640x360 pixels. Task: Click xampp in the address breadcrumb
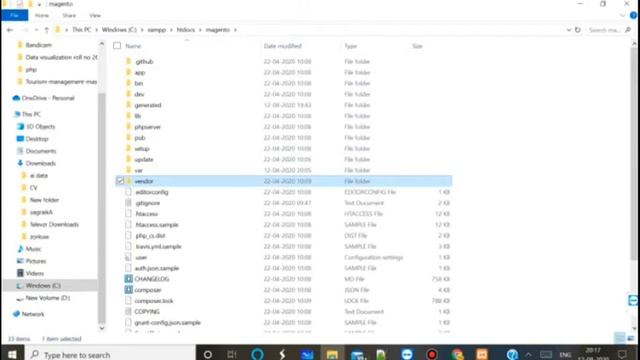pos(156,30)
